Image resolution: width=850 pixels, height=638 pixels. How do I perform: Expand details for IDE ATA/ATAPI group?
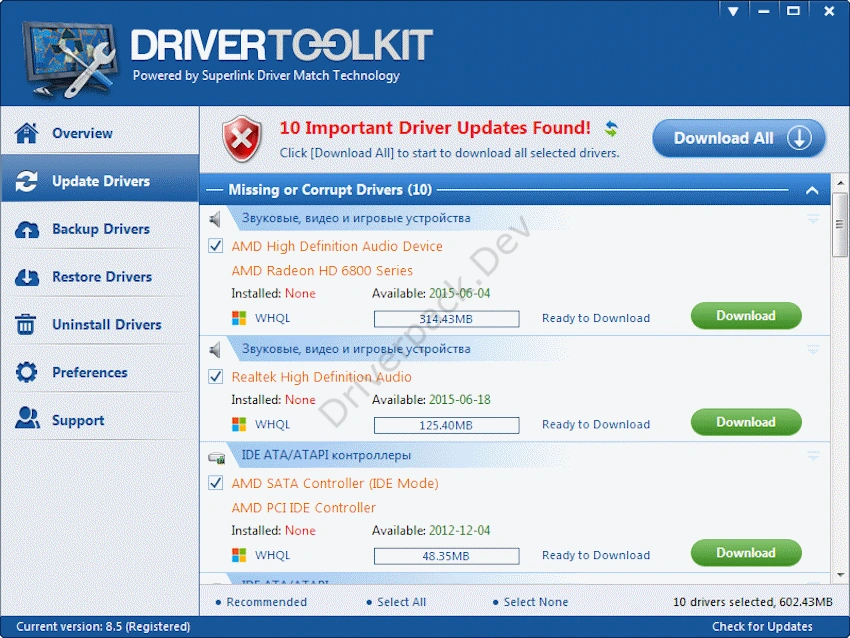[813, 456]
